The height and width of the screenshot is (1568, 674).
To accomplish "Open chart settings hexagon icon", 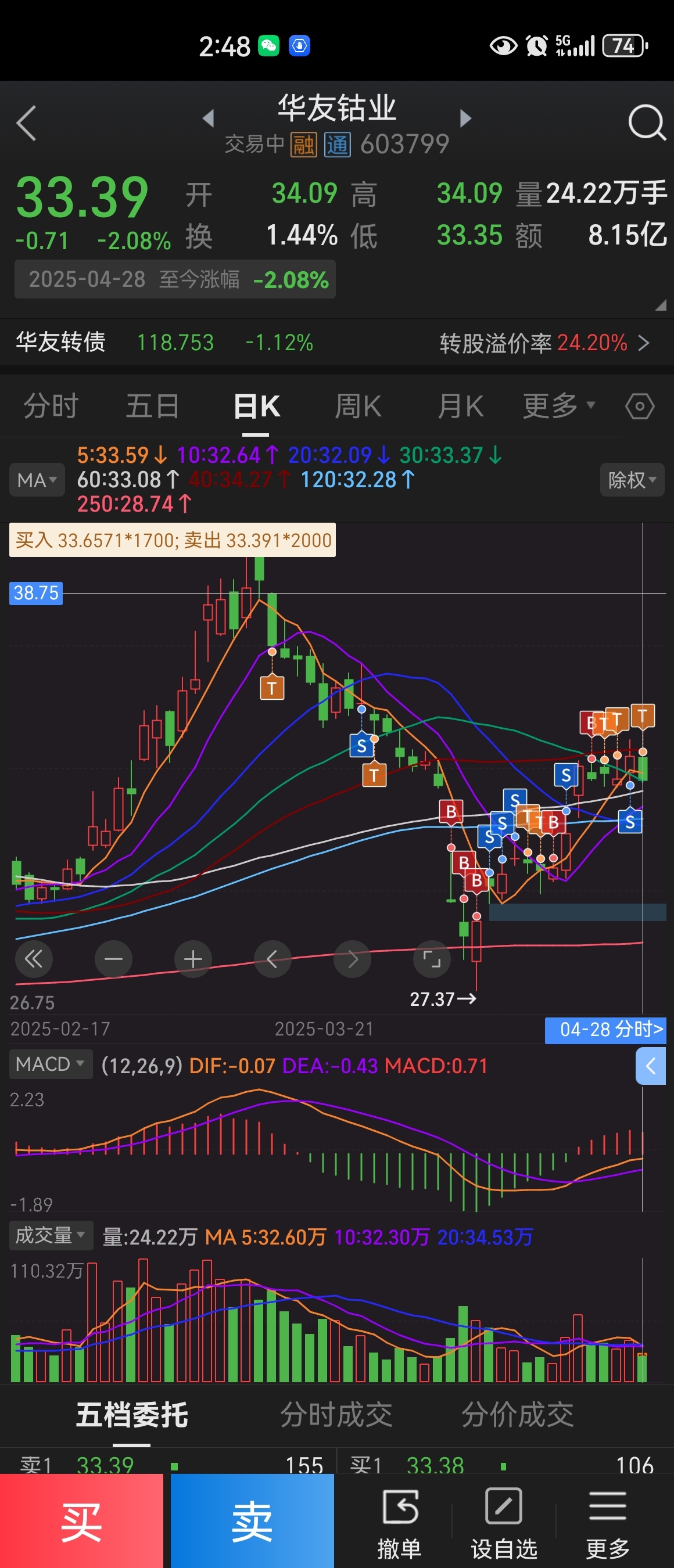I will [x=640, y=406].
